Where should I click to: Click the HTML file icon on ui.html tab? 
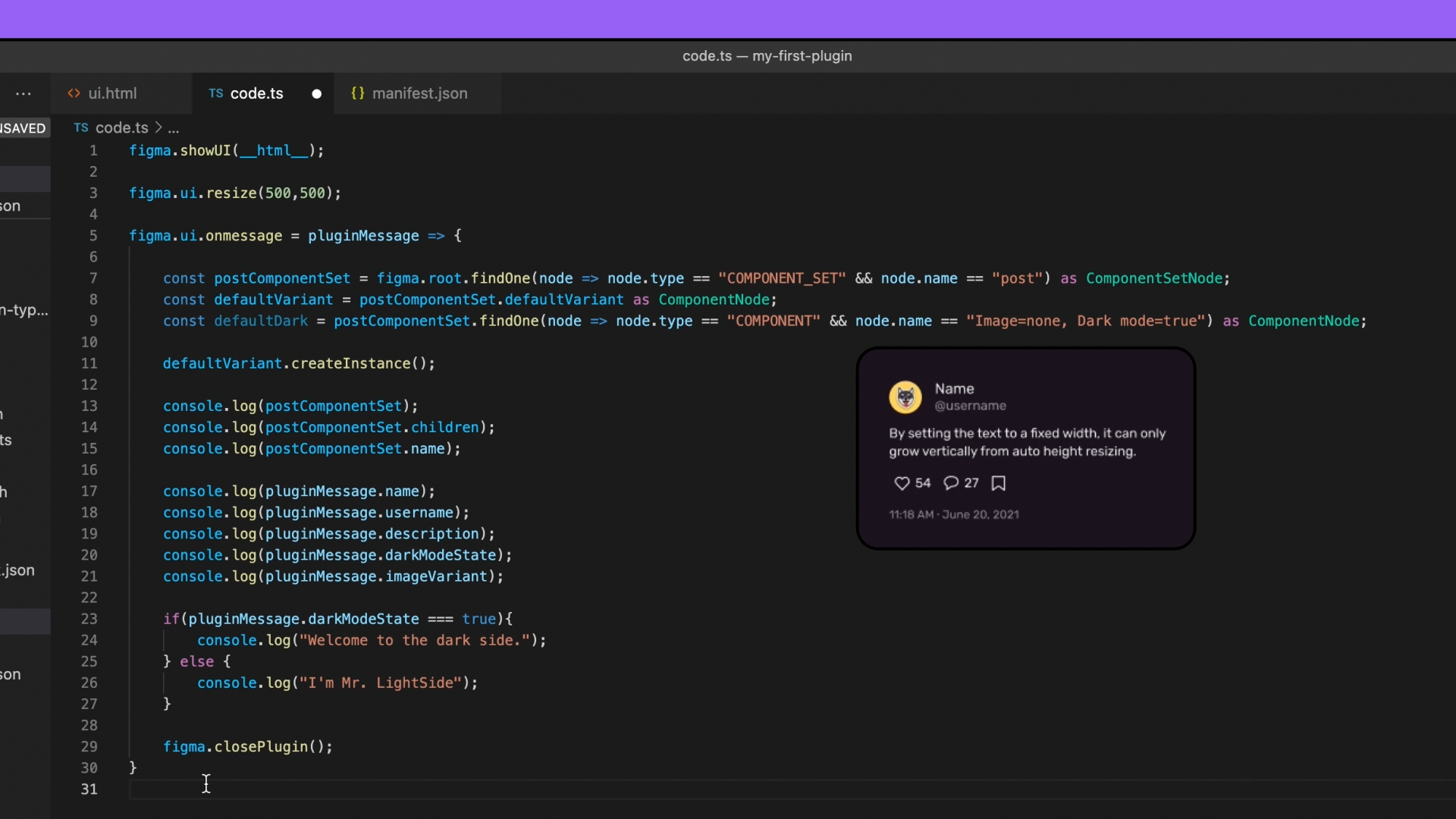tap(74, 93)
